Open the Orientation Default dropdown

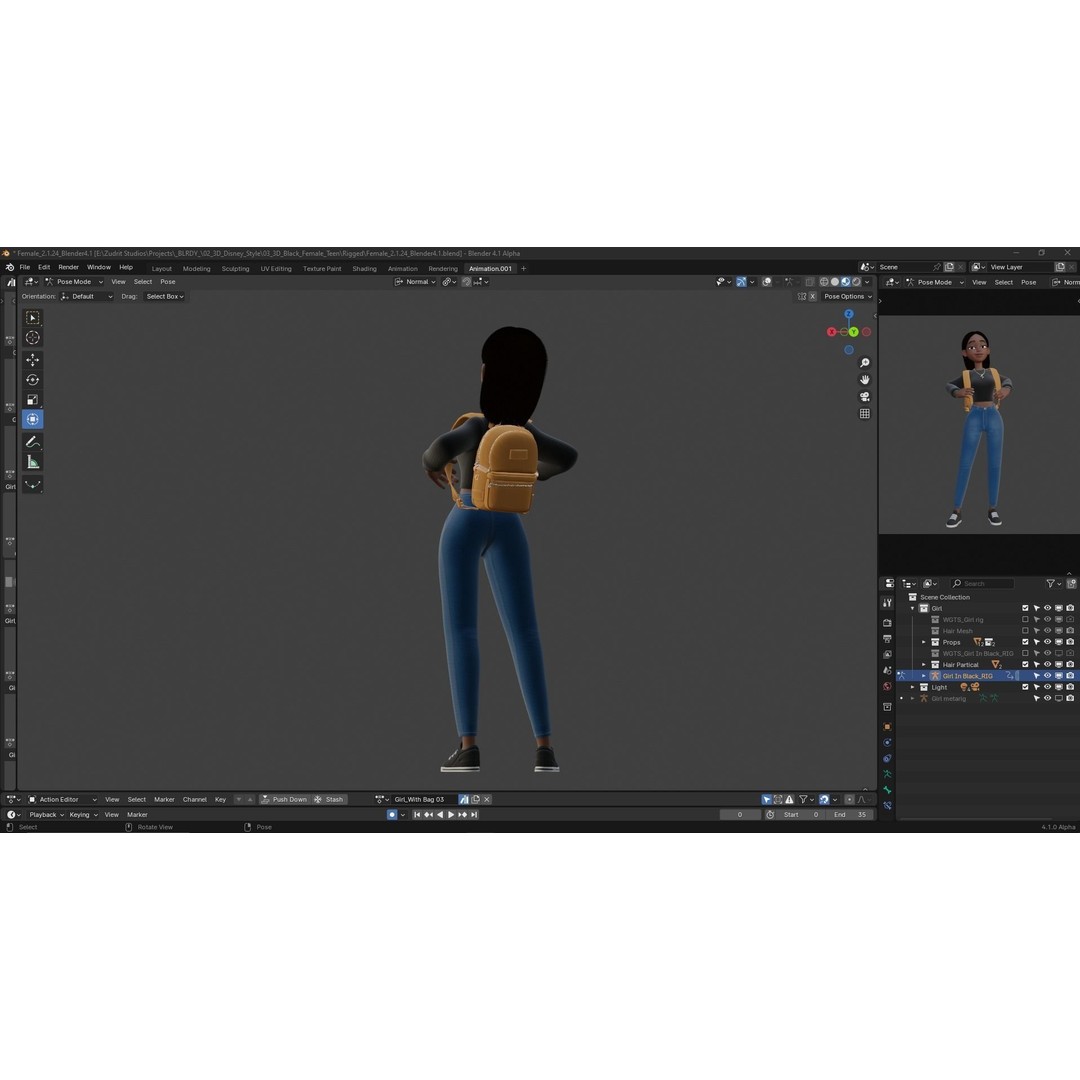pos(87,297)
